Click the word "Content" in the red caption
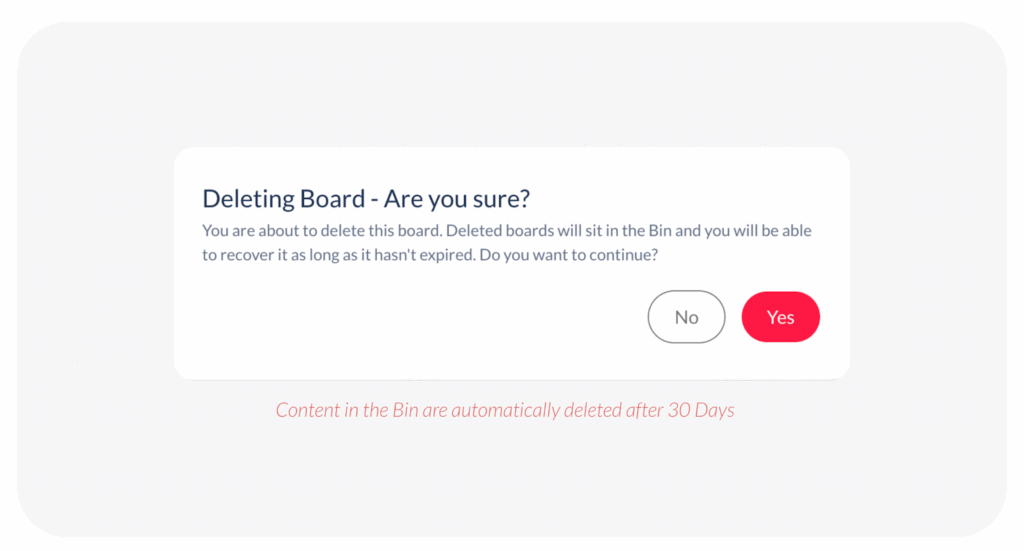This screenshot has height=551, width=1024. coord(307,411)
